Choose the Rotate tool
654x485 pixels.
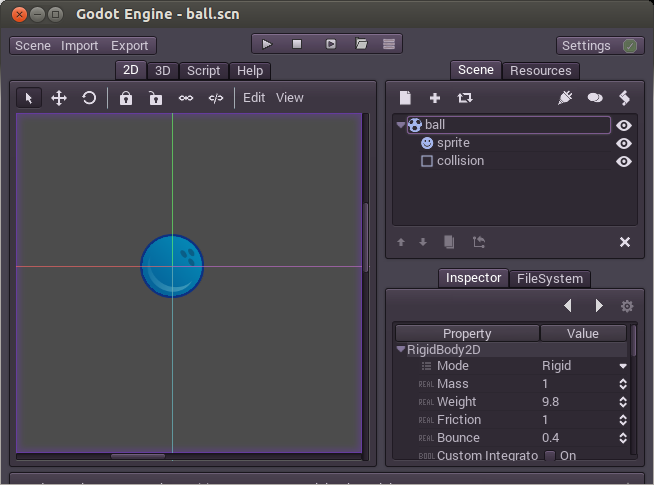pyautogui.click(x=89, y=98)
